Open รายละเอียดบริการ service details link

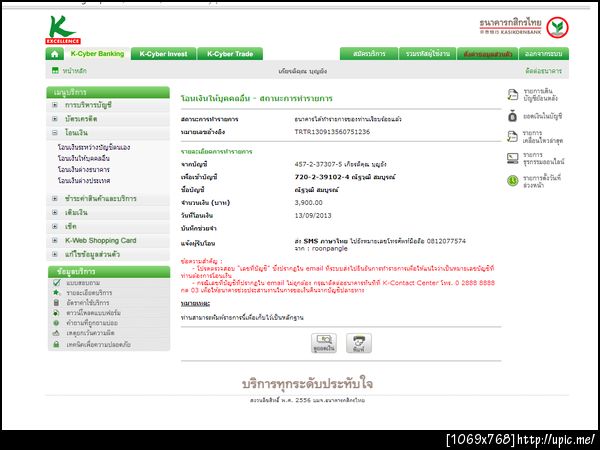pyautogui.click(x=89, y=293)
